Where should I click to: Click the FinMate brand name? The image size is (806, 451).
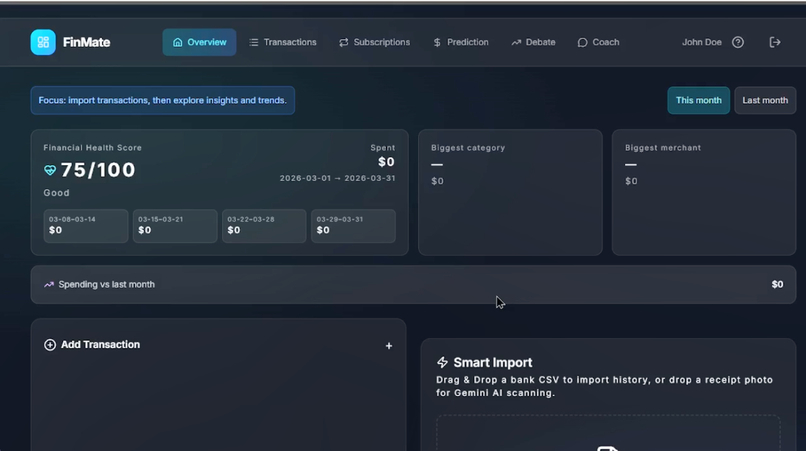(86, 42)
